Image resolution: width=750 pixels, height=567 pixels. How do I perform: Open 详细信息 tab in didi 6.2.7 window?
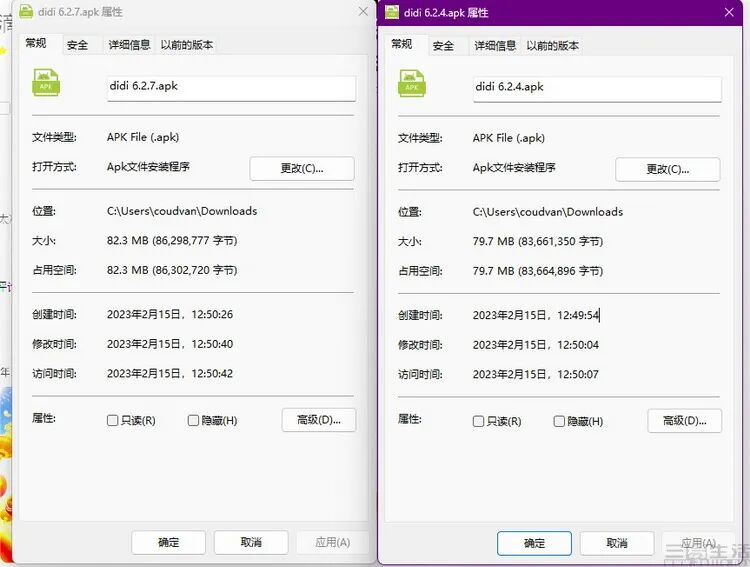[x=129, y=45]
